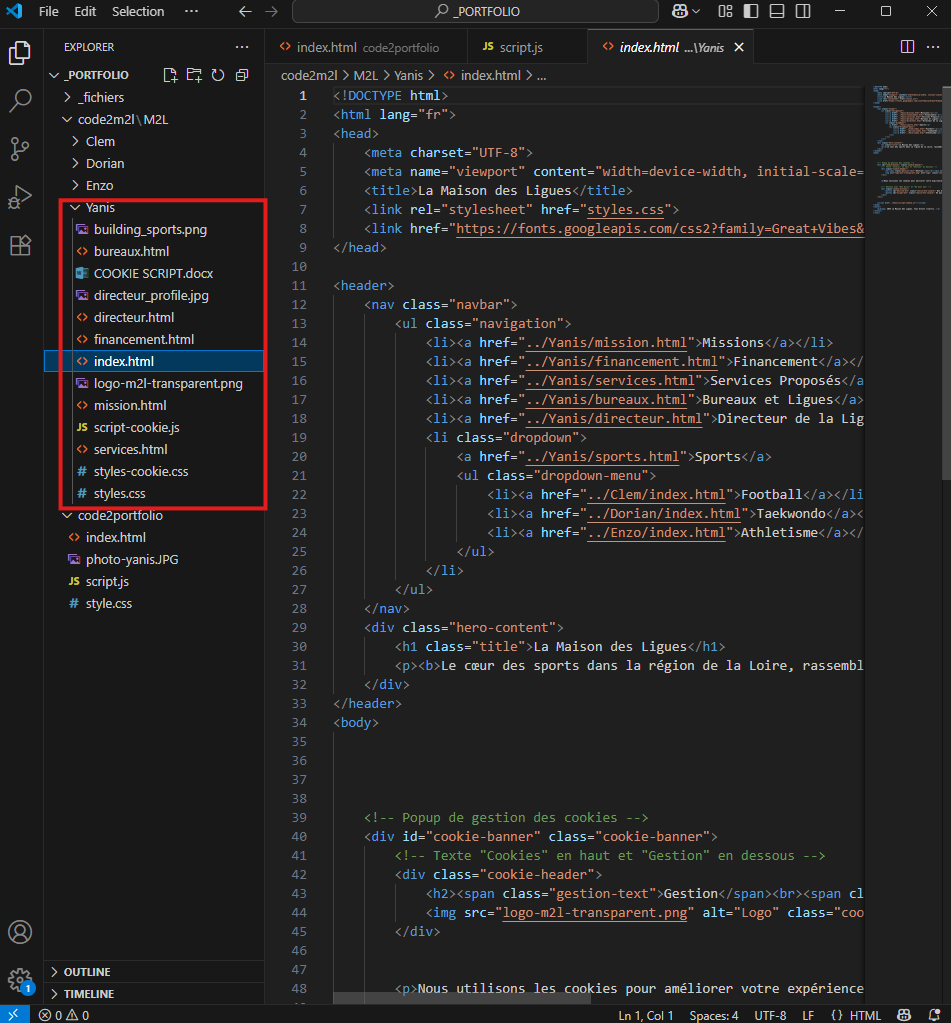
Task: Toggle the primary side bar visibility
Action: [751, 11]
